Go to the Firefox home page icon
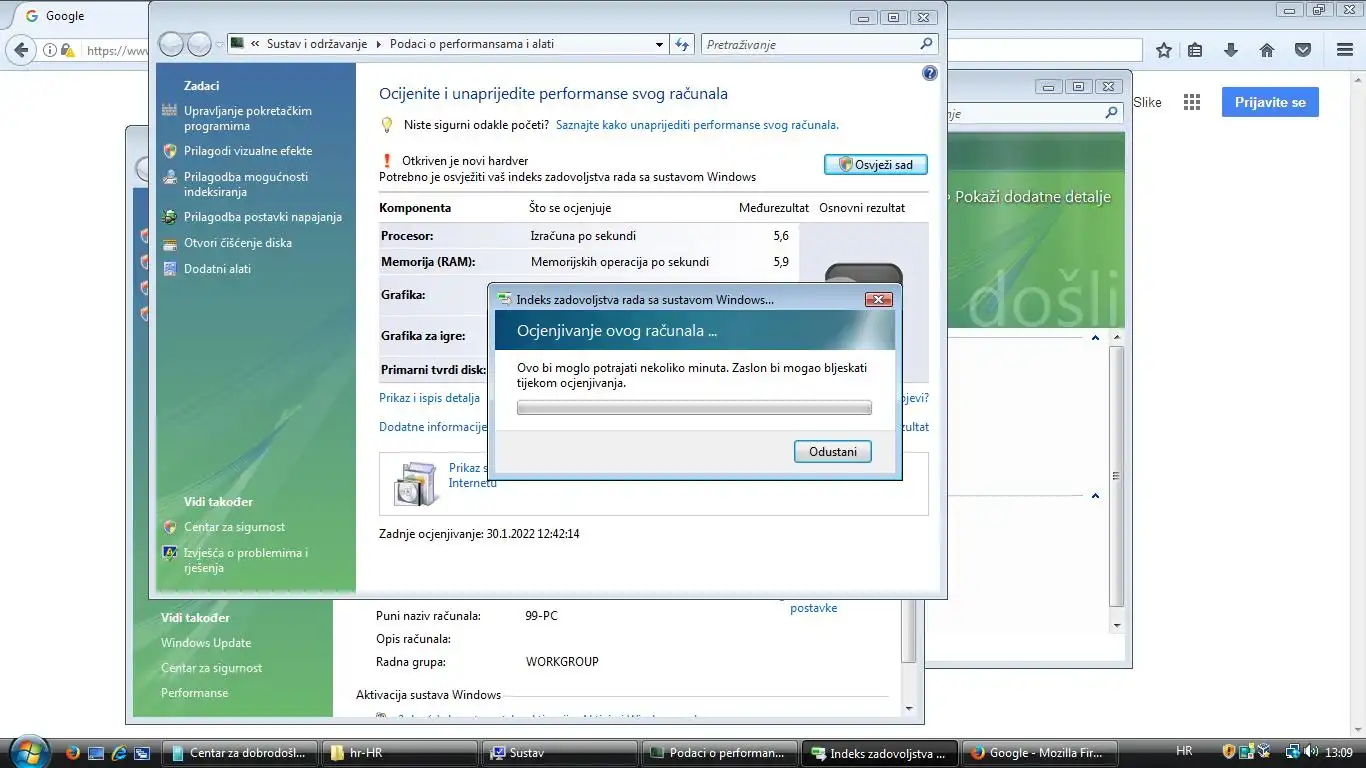Image resolution: width=1366 pixels, height=768 pixels. (1266, 50)
